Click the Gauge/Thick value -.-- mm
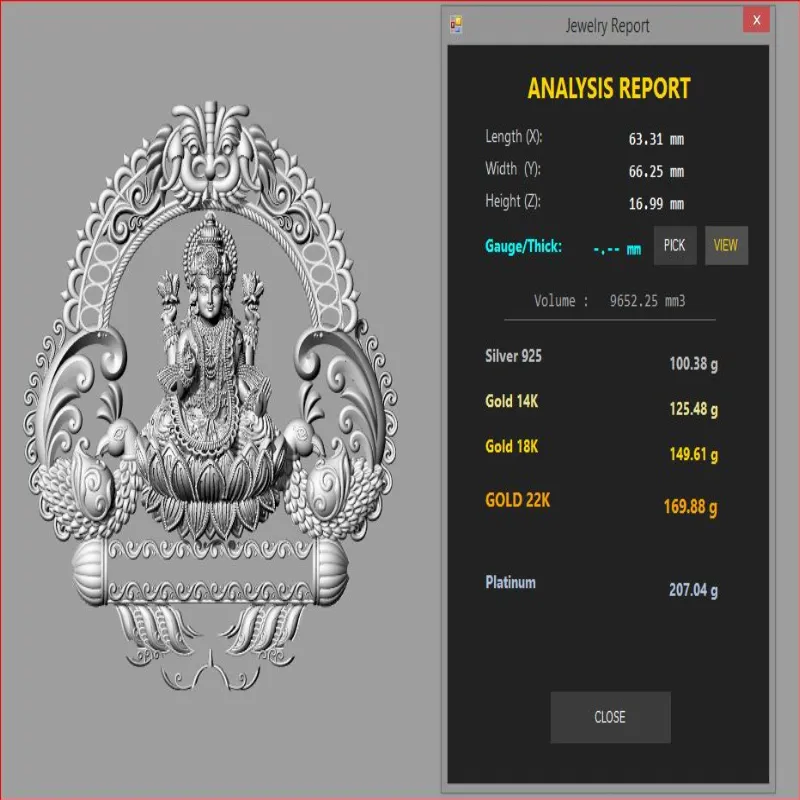 point(617,249)
